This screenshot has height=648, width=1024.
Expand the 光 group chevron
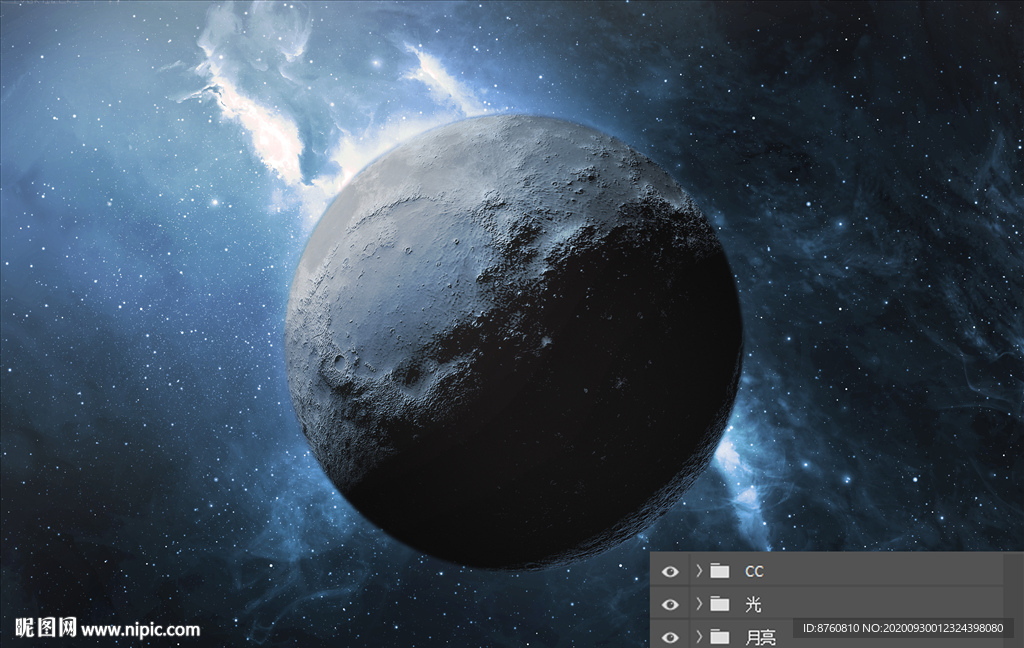pyautogui.click(x=699, y=604)
